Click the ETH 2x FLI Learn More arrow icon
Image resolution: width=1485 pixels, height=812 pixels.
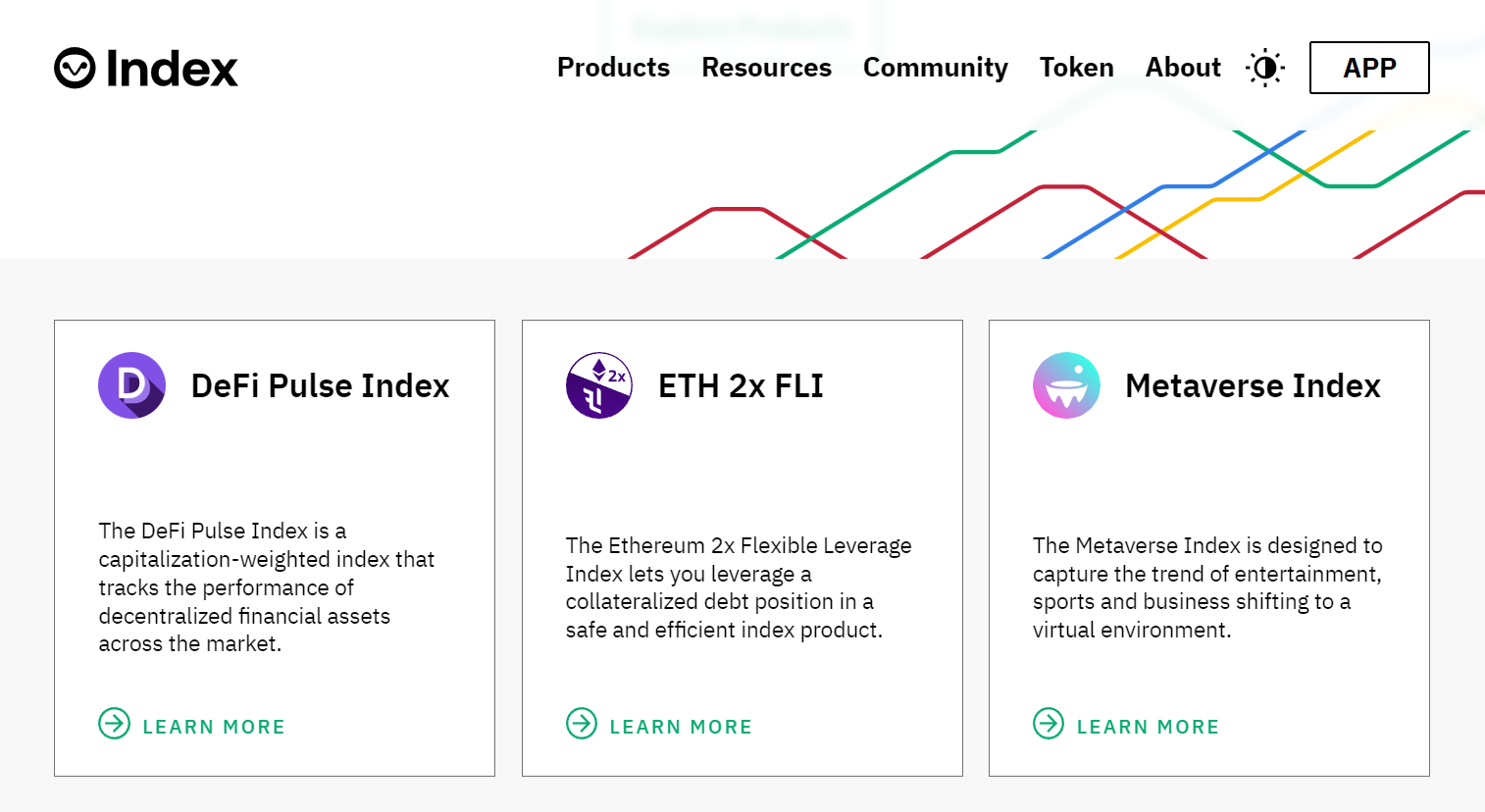click(x=582, y=724)
